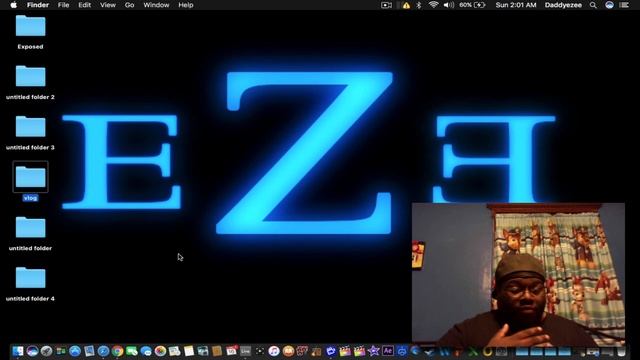Open the App Store in the Dock

click(75, 351)
